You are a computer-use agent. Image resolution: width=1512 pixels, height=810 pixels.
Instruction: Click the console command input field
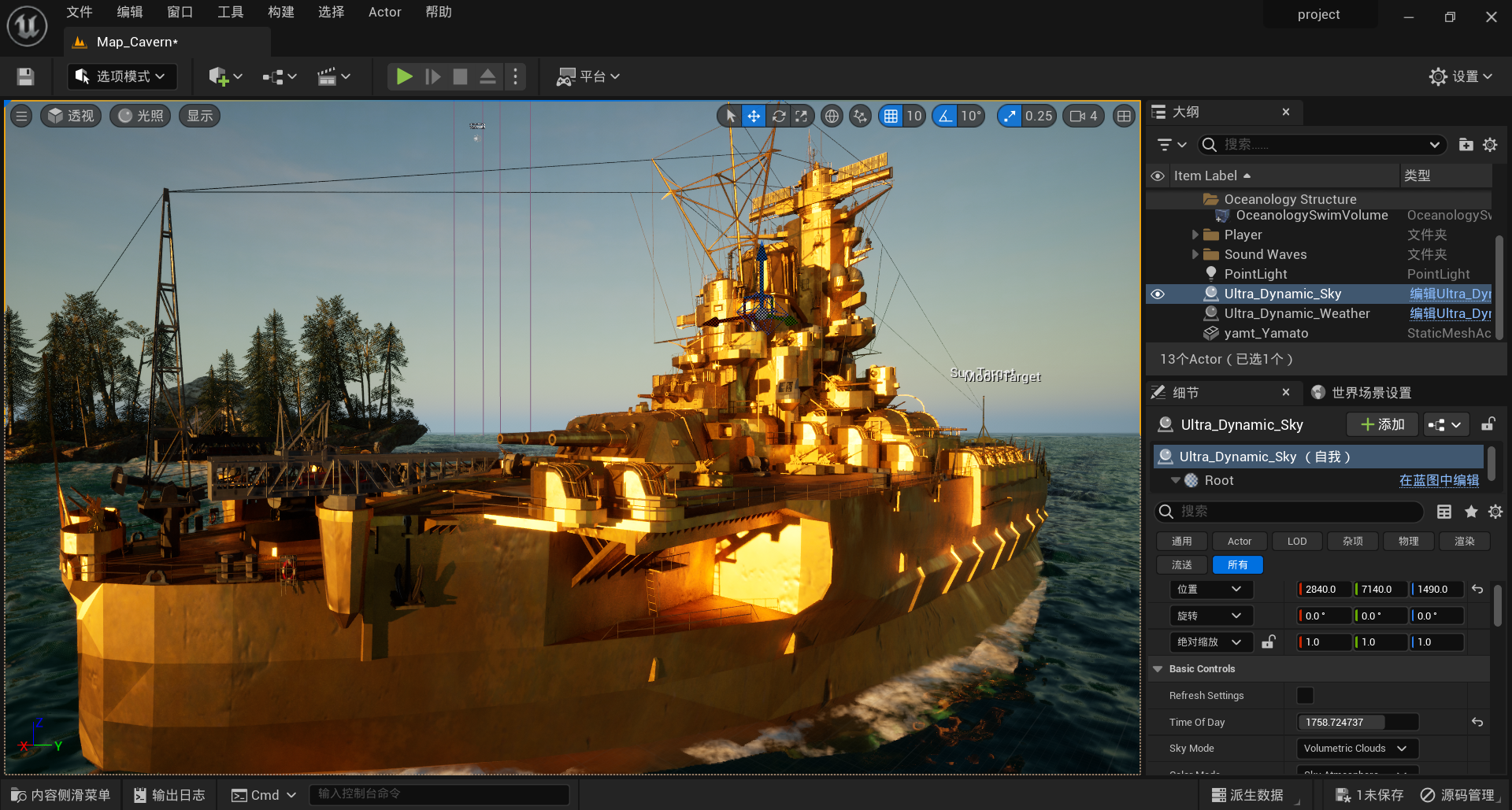(x=439, y=794)
